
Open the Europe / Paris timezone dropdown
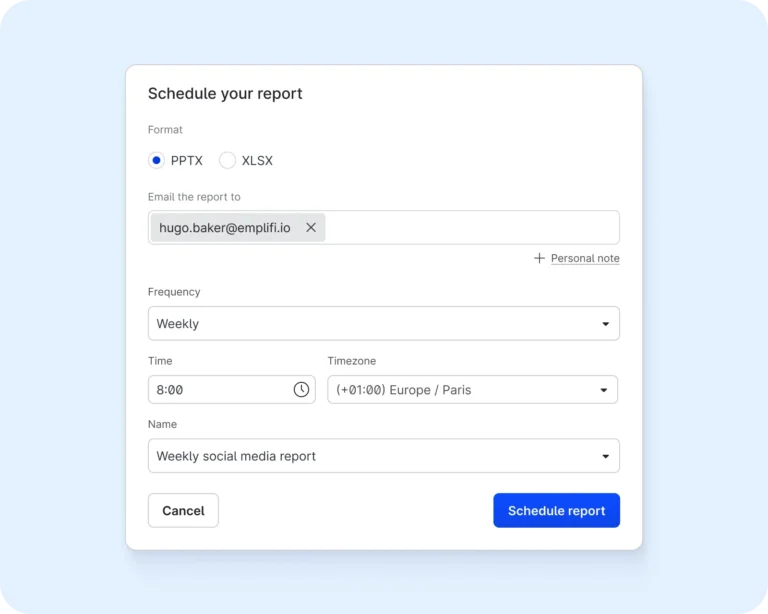460,390
